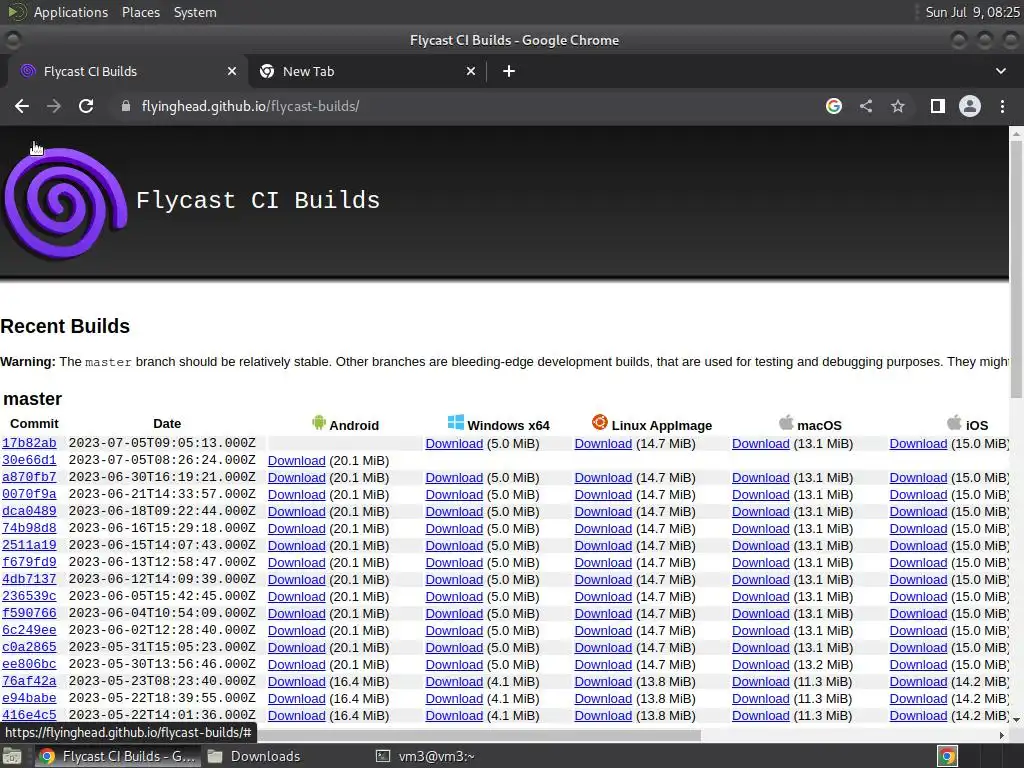Click the Flycast purple spiral logo

tap(65, 203)
